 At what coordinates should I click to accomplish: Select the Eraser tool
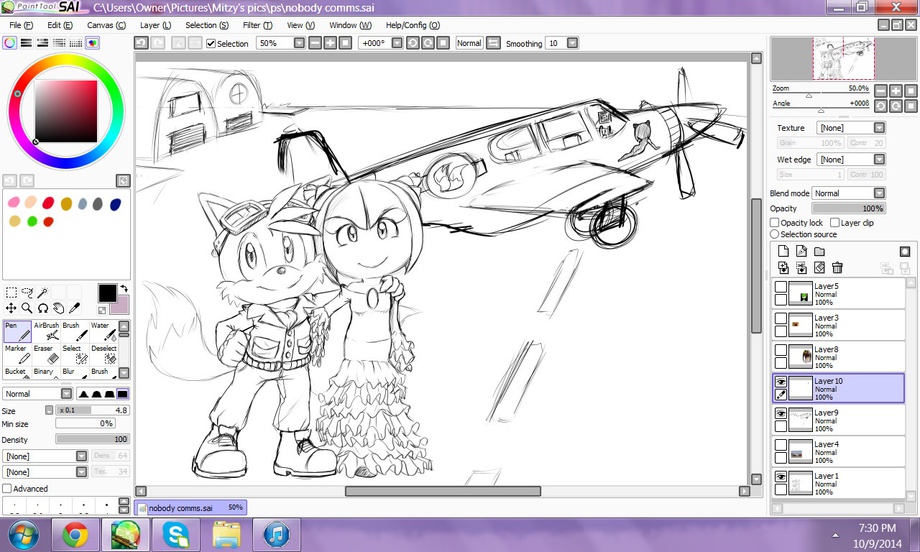[x=46, y=354]
